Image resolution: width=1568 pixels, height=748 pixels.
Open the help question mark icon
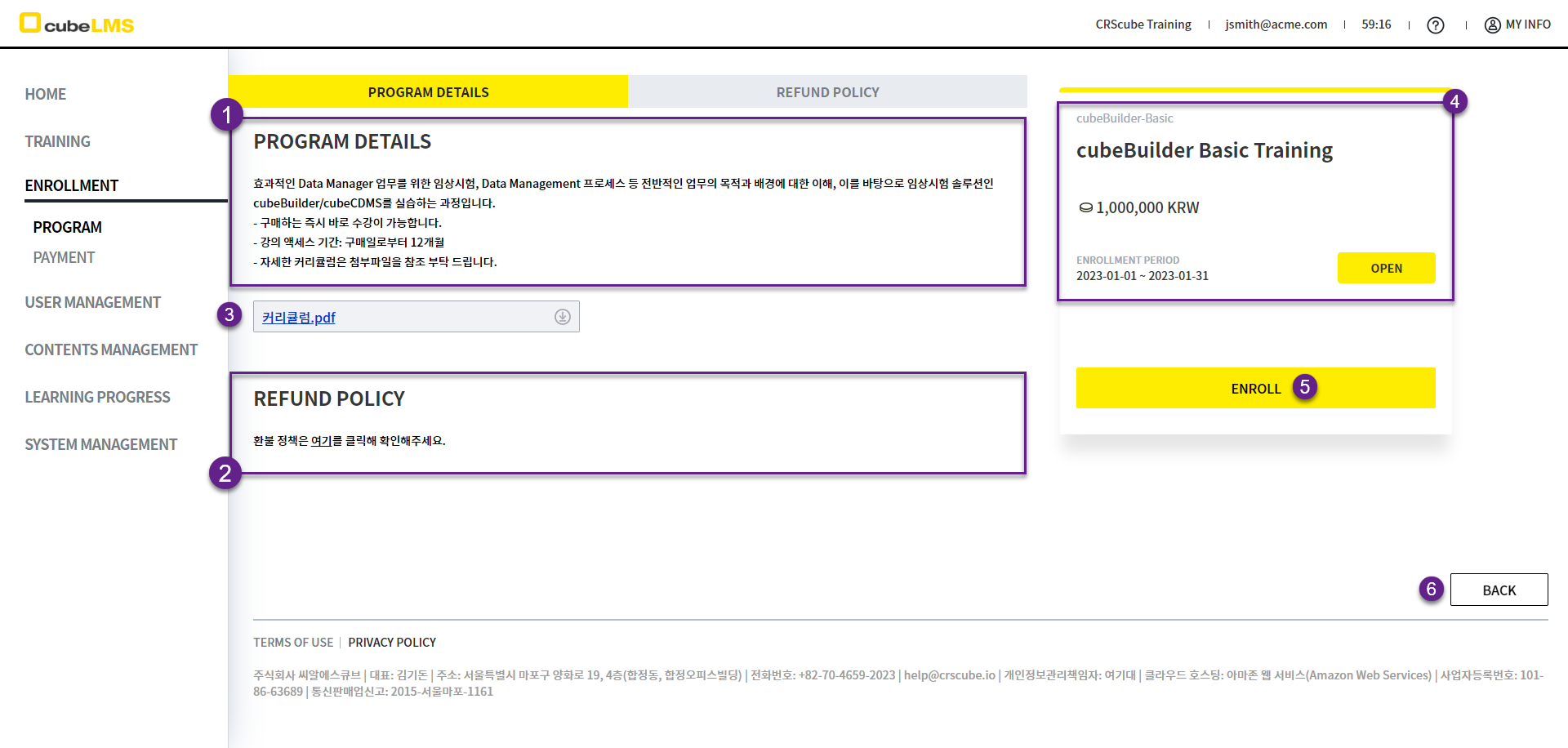click(1435, 25)
